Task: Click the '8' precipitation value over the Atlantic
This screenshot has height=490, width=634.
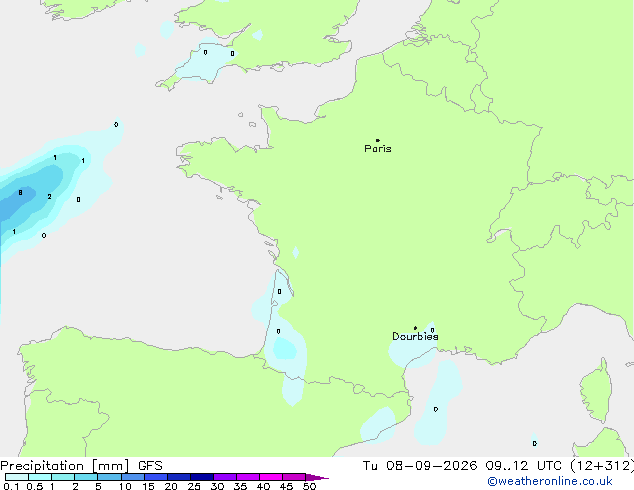Action: pos(20,193)
